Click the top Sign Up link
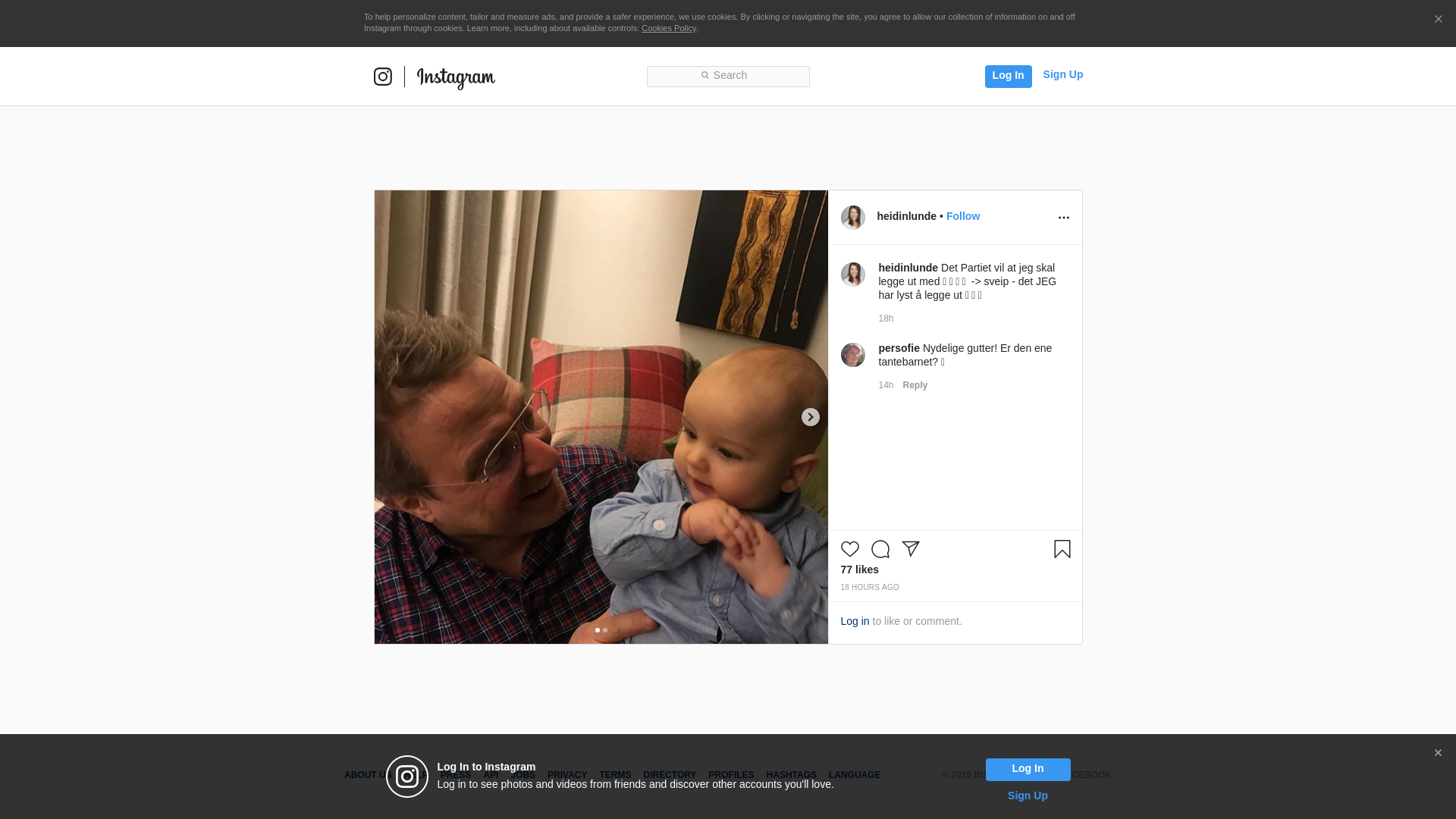Screen dimensions: 1456x819 point(1063,74)
